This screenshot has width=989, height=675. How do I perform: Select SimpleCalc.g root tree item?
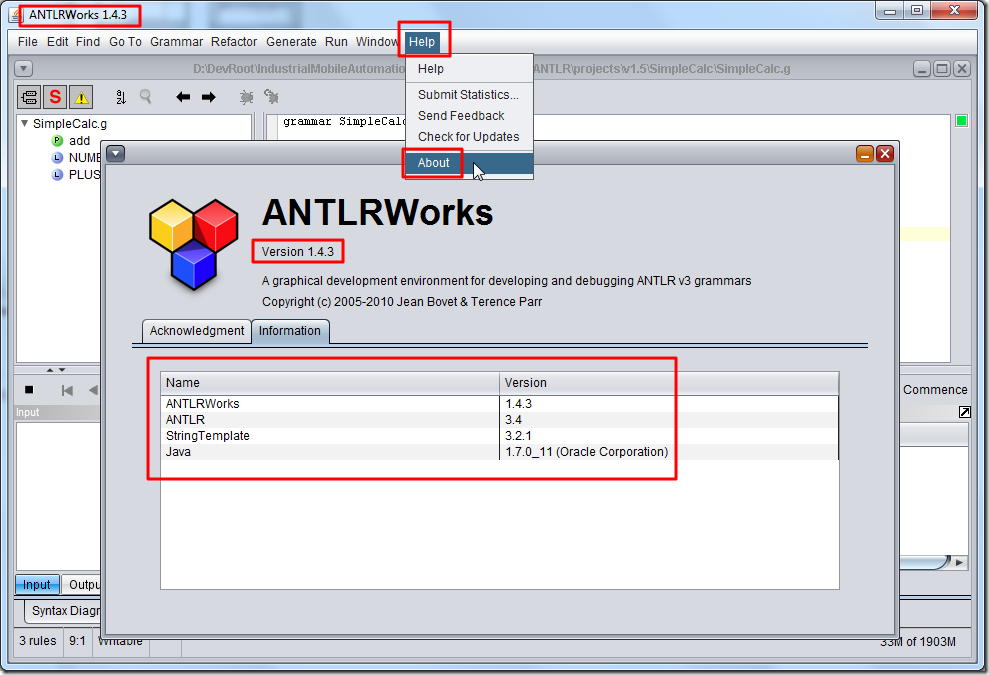tap(70, 124)
